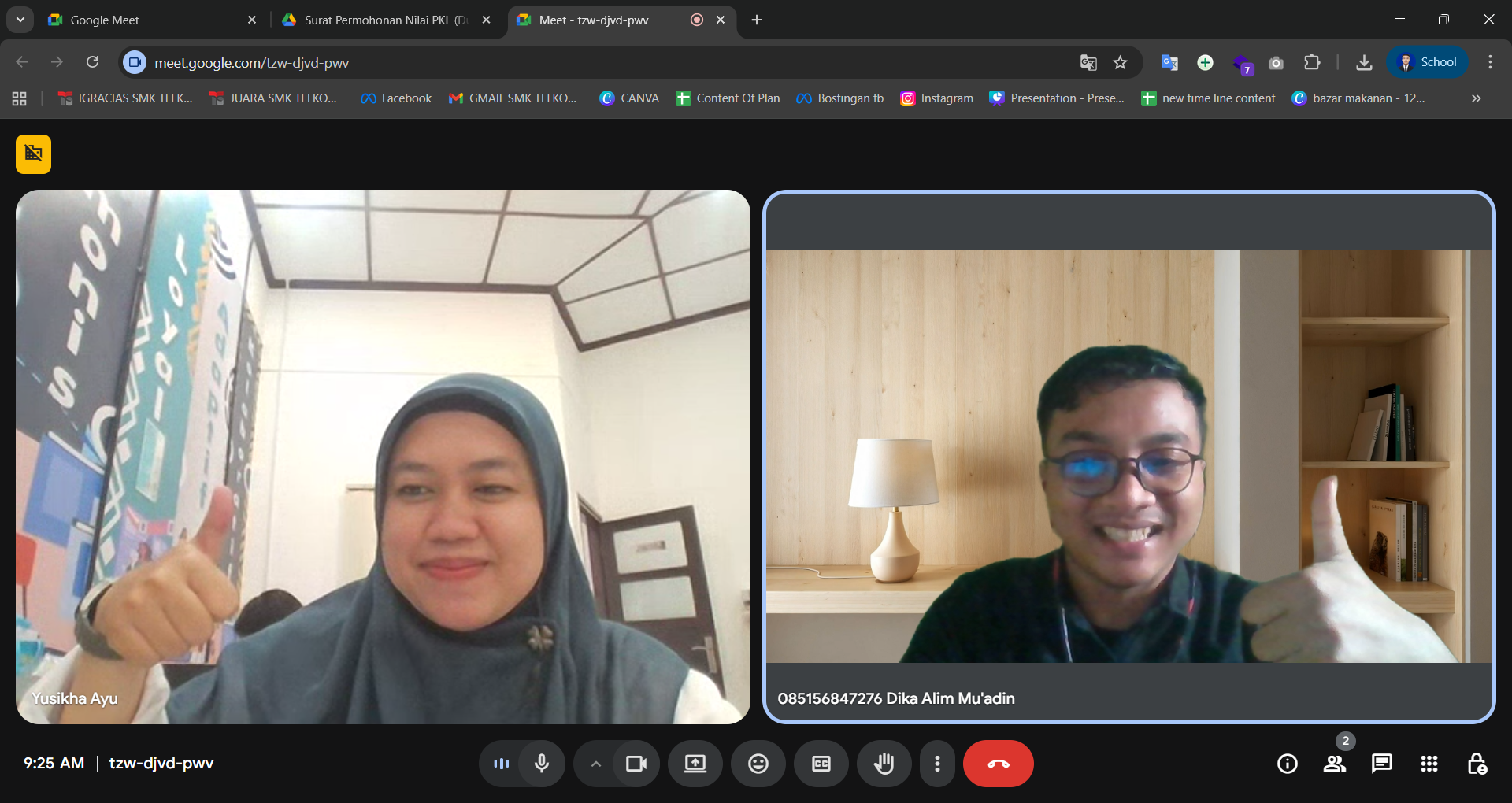Mute the microphone
This screenshot has width=1512, height=803.
coord(542,764)
